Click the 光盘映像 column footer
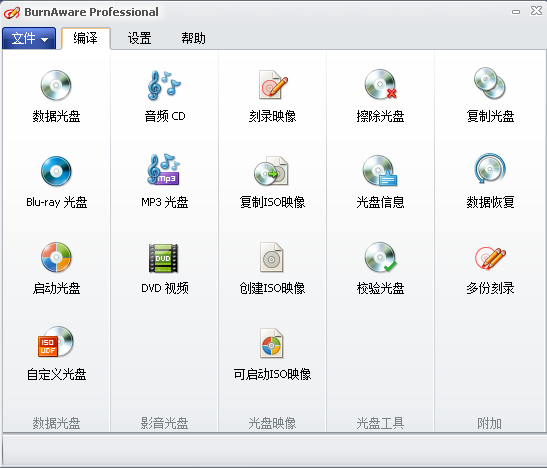547x468 pixels. pyautogui.click(x=272, y=423)
